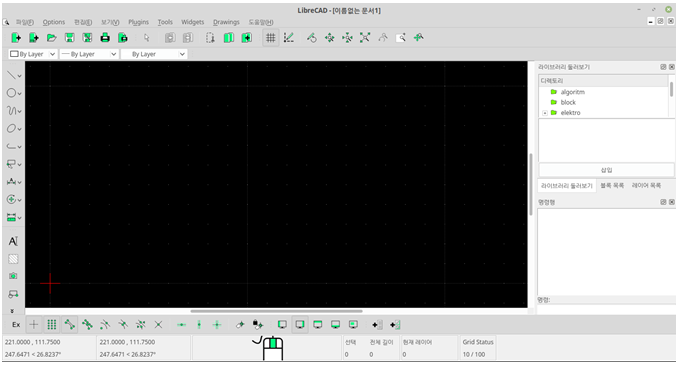
Task: Select the Insert Image tool
Action: tap(13, 276)
